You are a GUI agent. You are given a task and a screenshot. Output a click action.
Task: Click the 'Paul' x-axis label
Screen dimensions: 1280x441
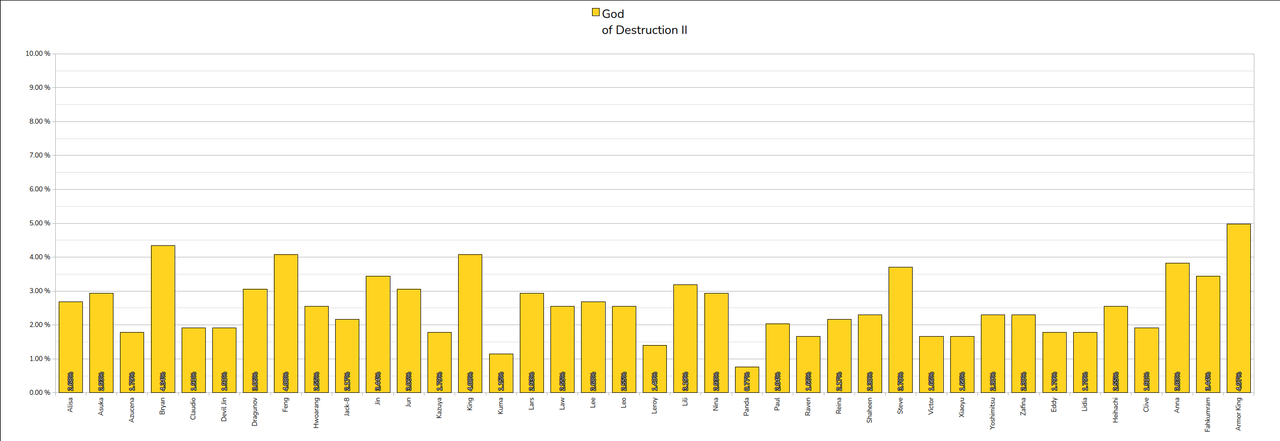778,404
